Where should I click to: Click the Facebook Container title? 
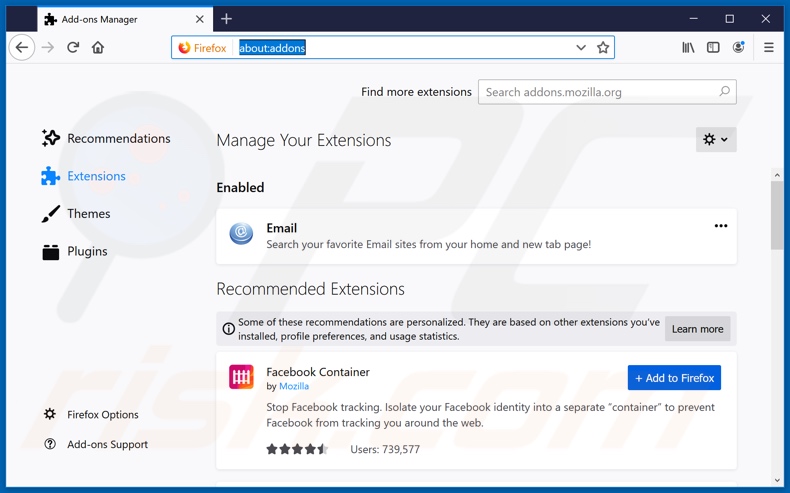[x=318, y=372]
